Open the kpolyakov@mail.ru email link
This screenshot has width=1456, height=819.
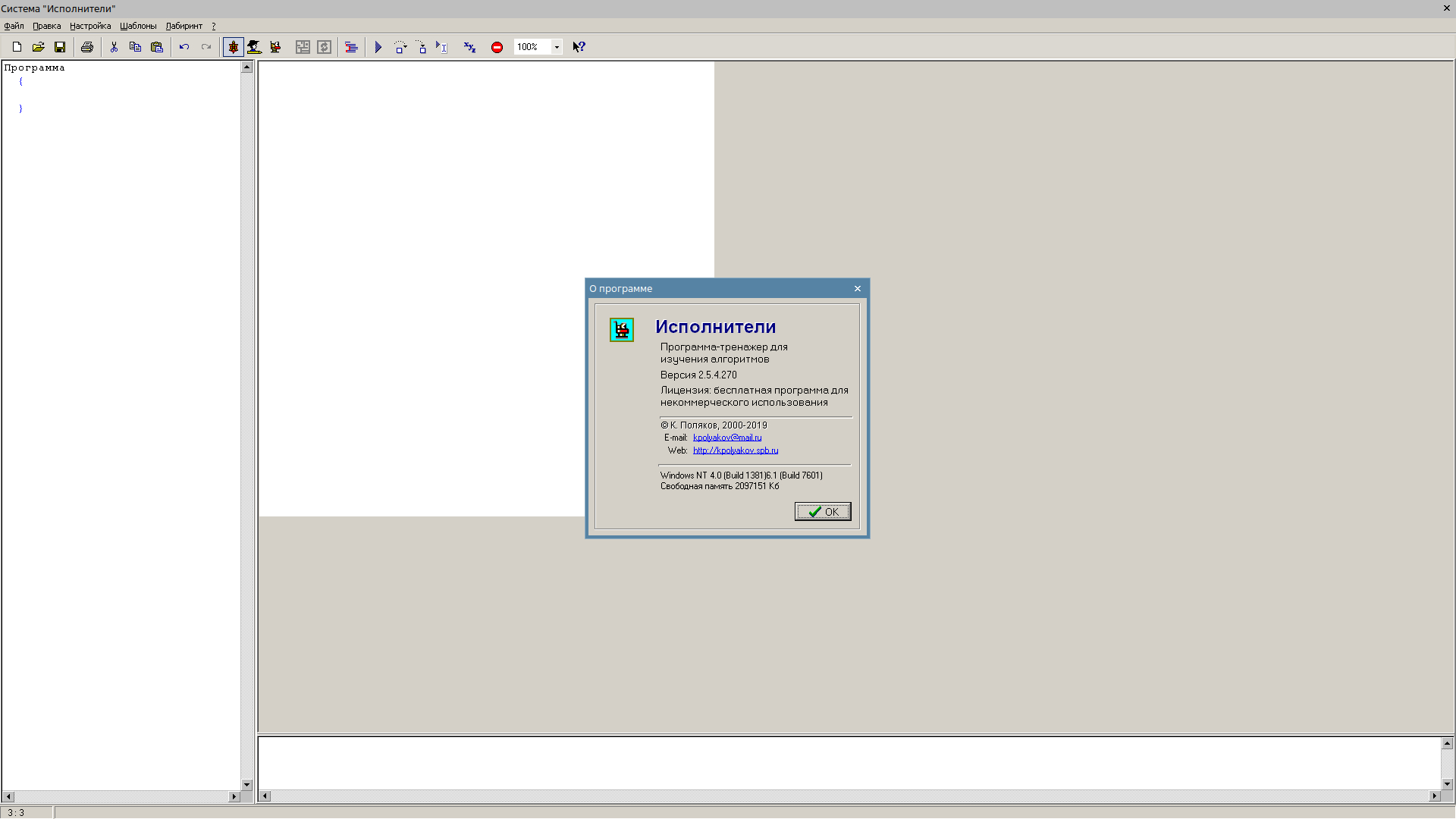tap(727, 438)
